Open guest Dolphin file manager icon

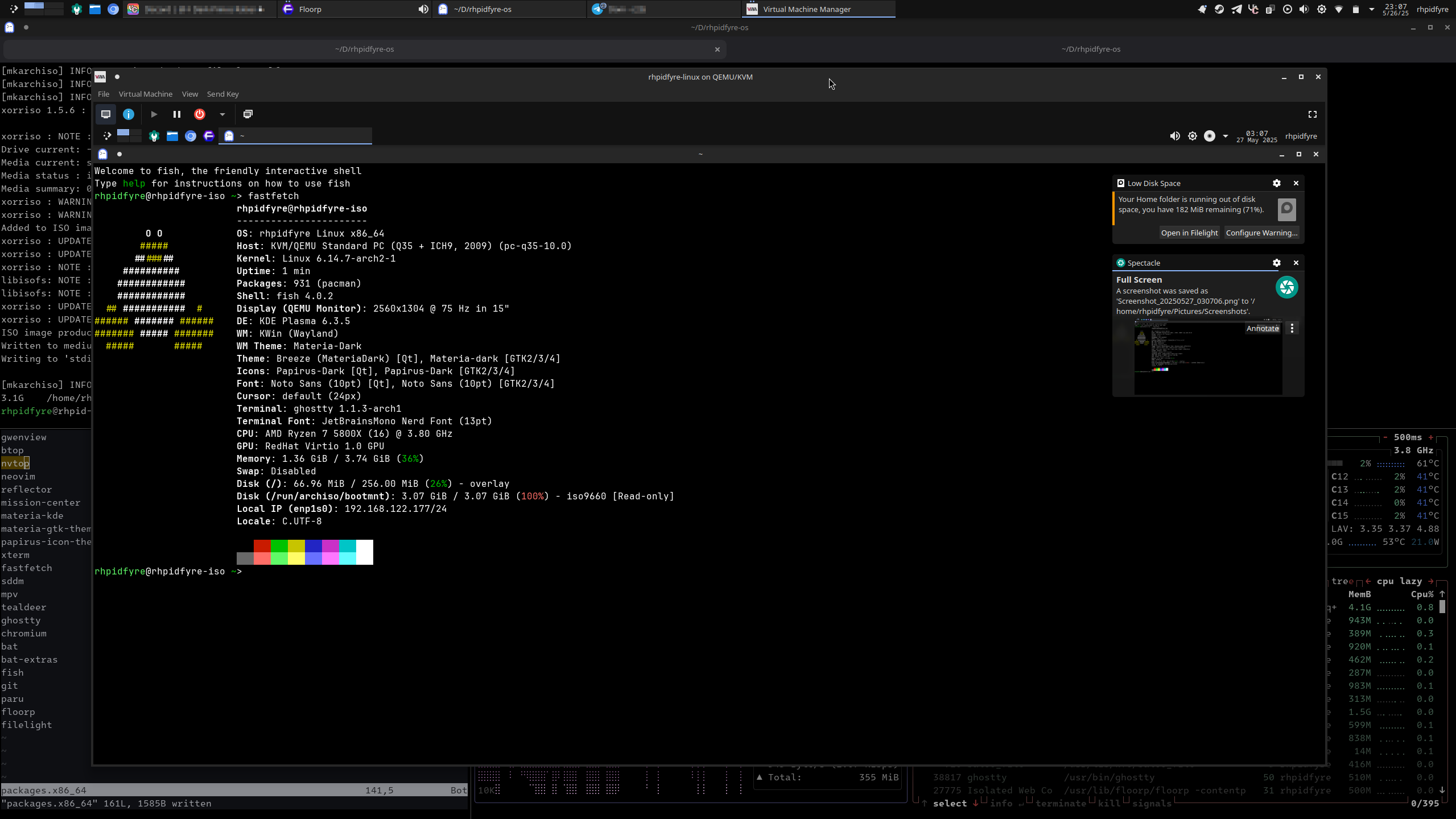(172, 136)
